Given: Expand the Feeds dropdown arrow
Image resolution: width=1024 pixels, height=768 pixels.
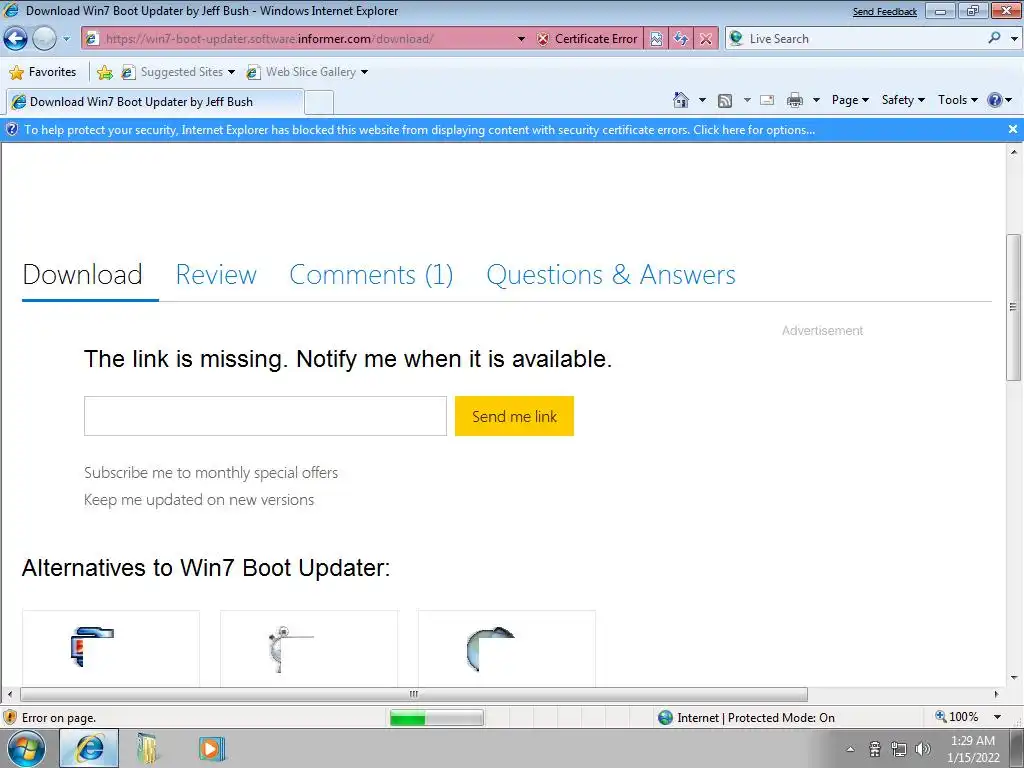Looking at the screenshot, I should [x=746, y=101].
